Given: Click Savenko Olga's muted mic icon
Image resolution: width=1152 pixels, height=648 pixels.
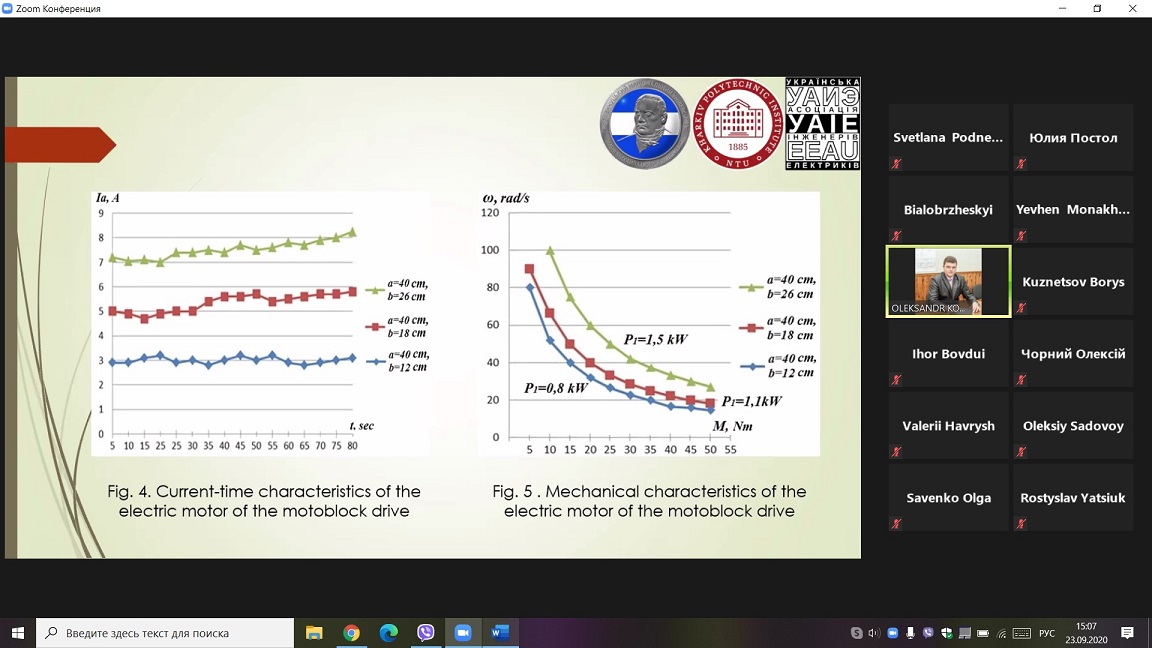Looking at the screenshot, I should 896,524.
